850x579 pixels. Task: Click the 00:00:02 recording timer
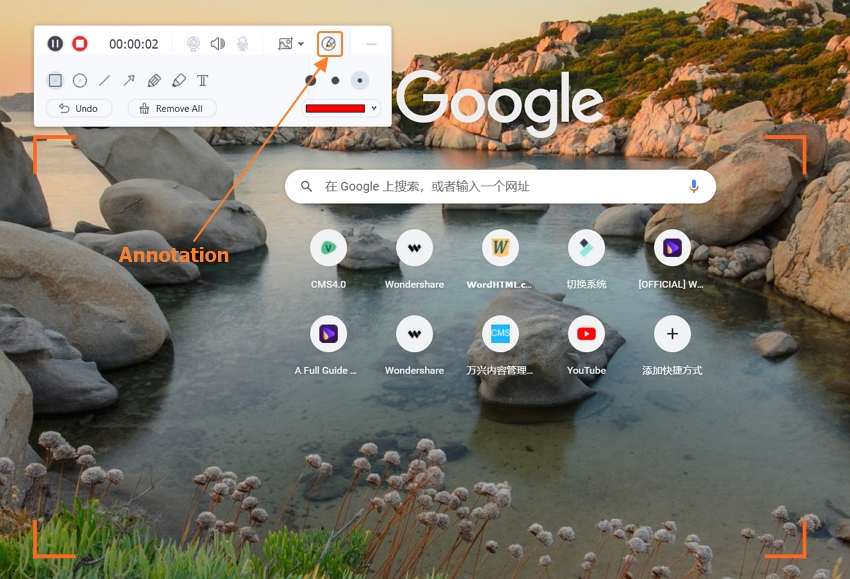(x=134, y=44)
